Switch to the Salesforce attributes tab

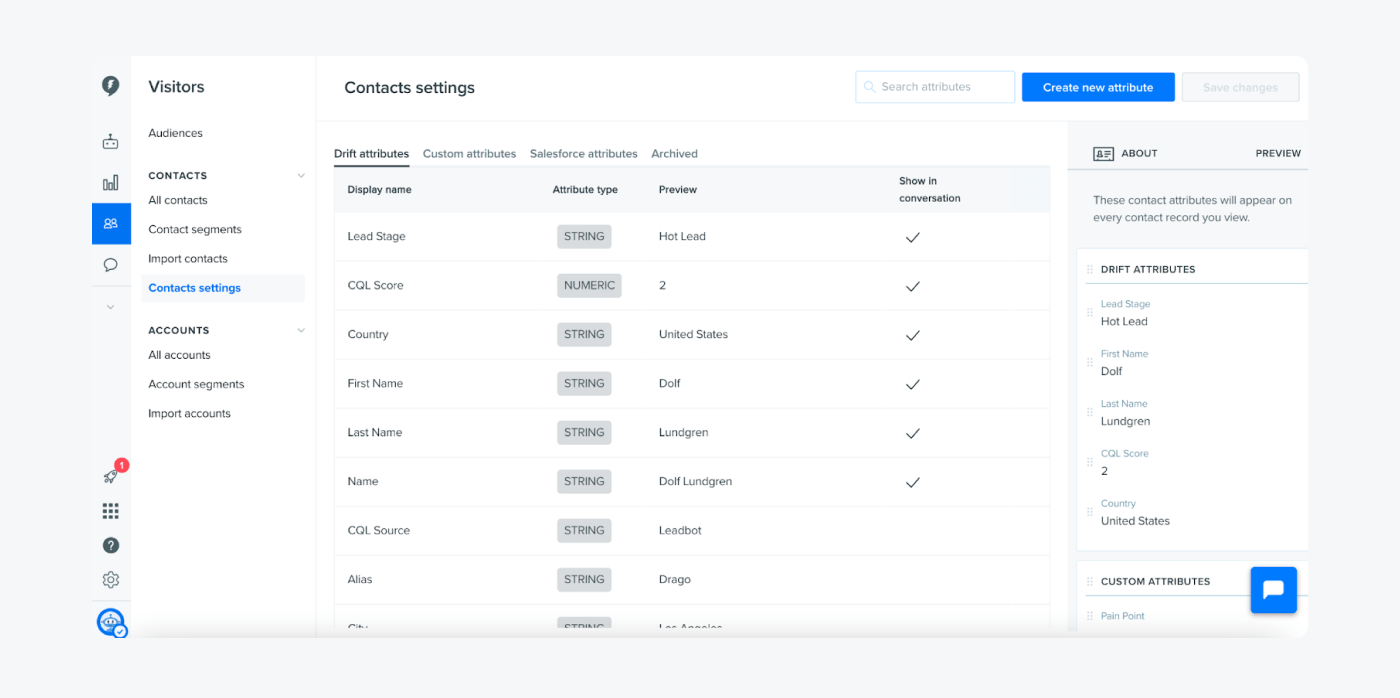583,154
